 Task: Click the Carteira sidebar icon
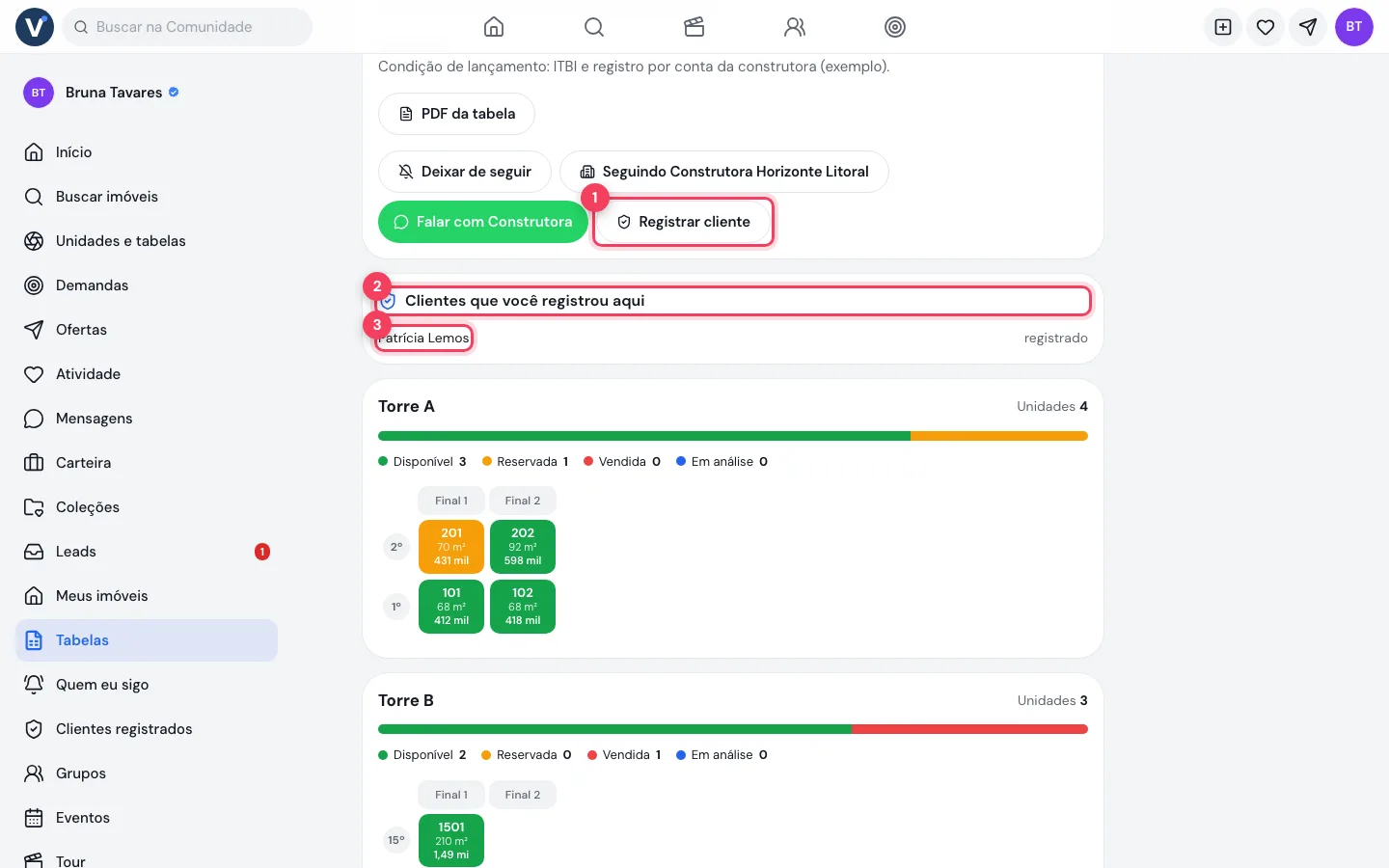[x=34, y=463]
